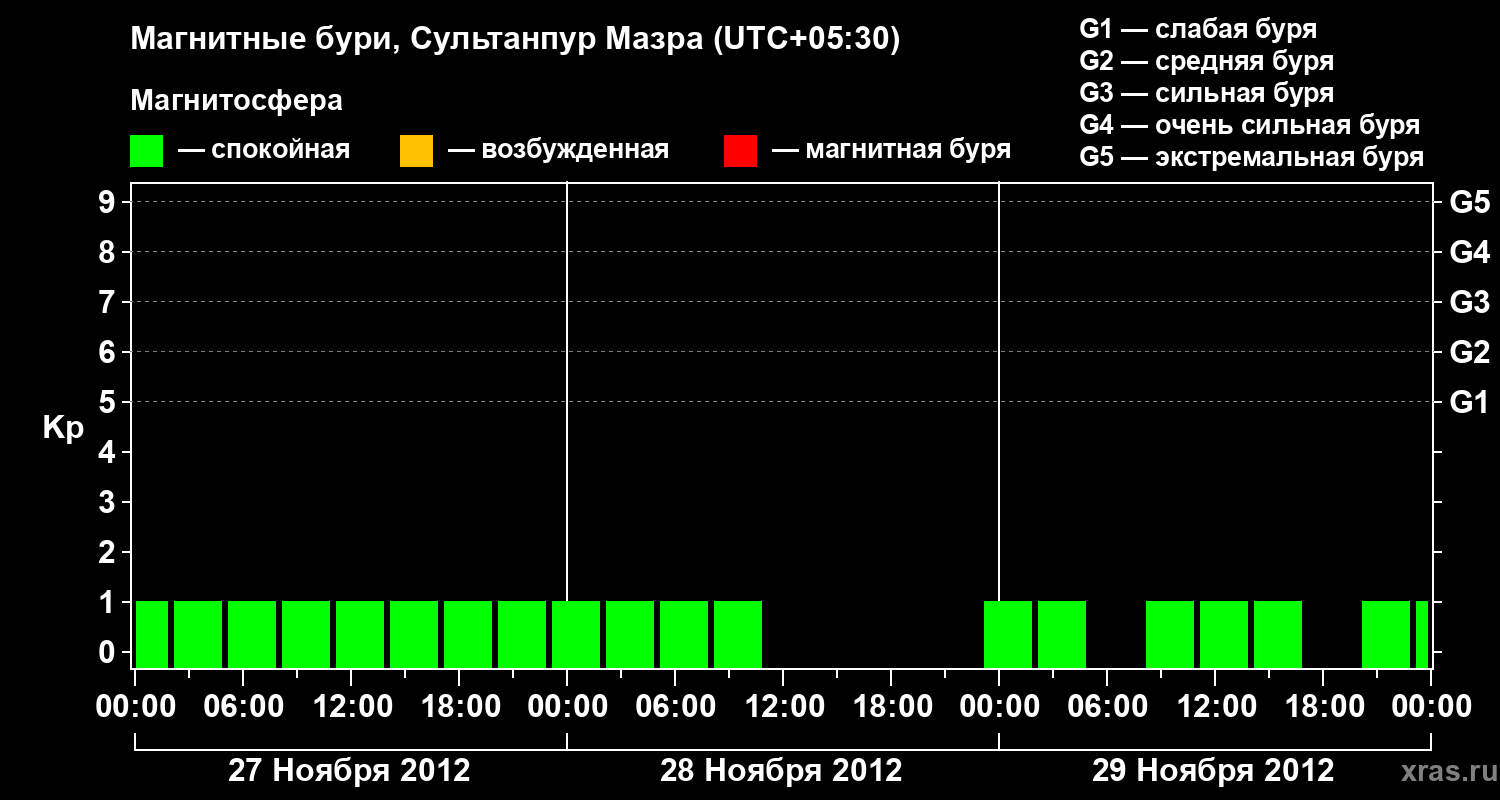The height and width of the screenshot is (800, 1500).
Task: Click the '06:00' time label under 29 Ноября
Action: pos(1107,706)
